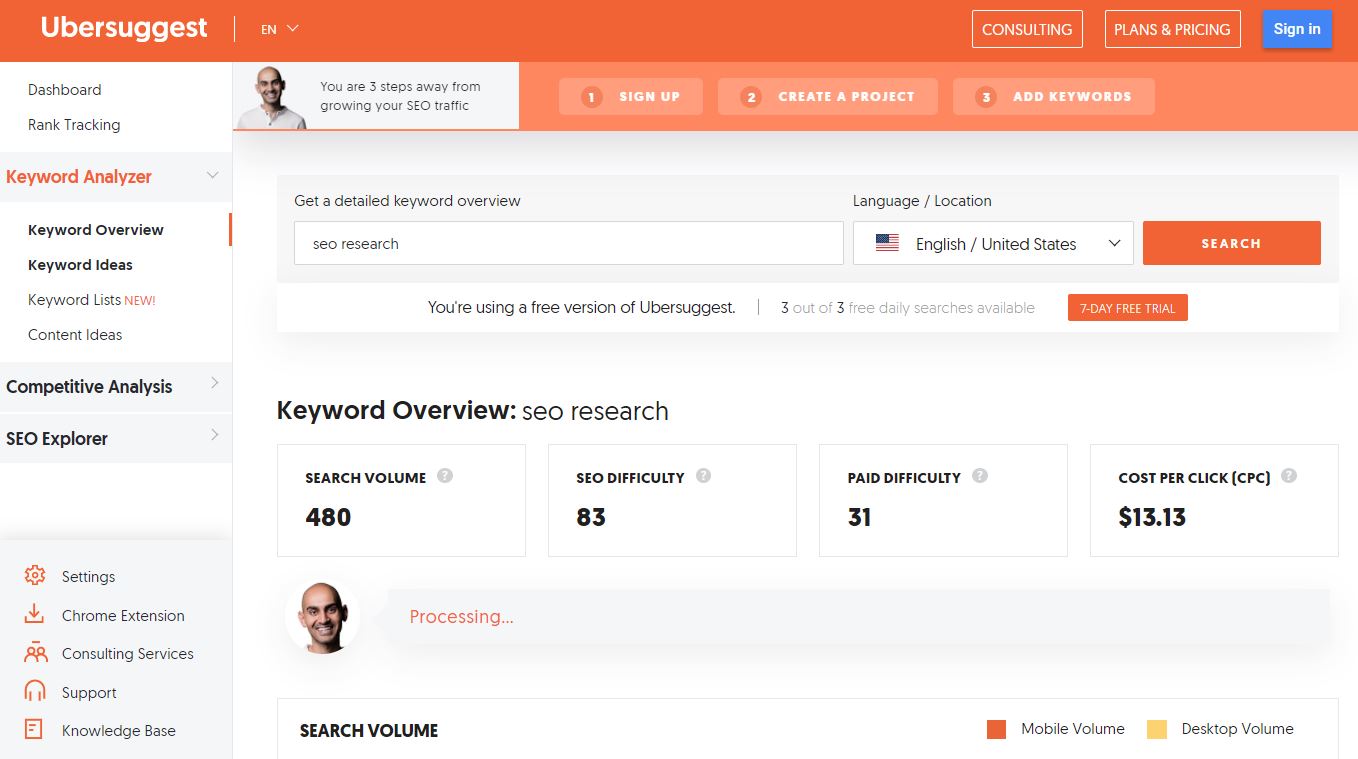Click step 1 SIGN UP
The image size is (1358, 759).
point(631,97)
